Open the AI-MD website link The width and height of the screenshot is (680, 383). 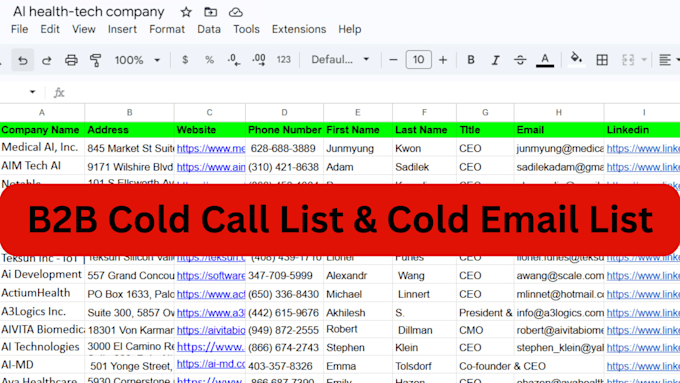click(211, 364)
